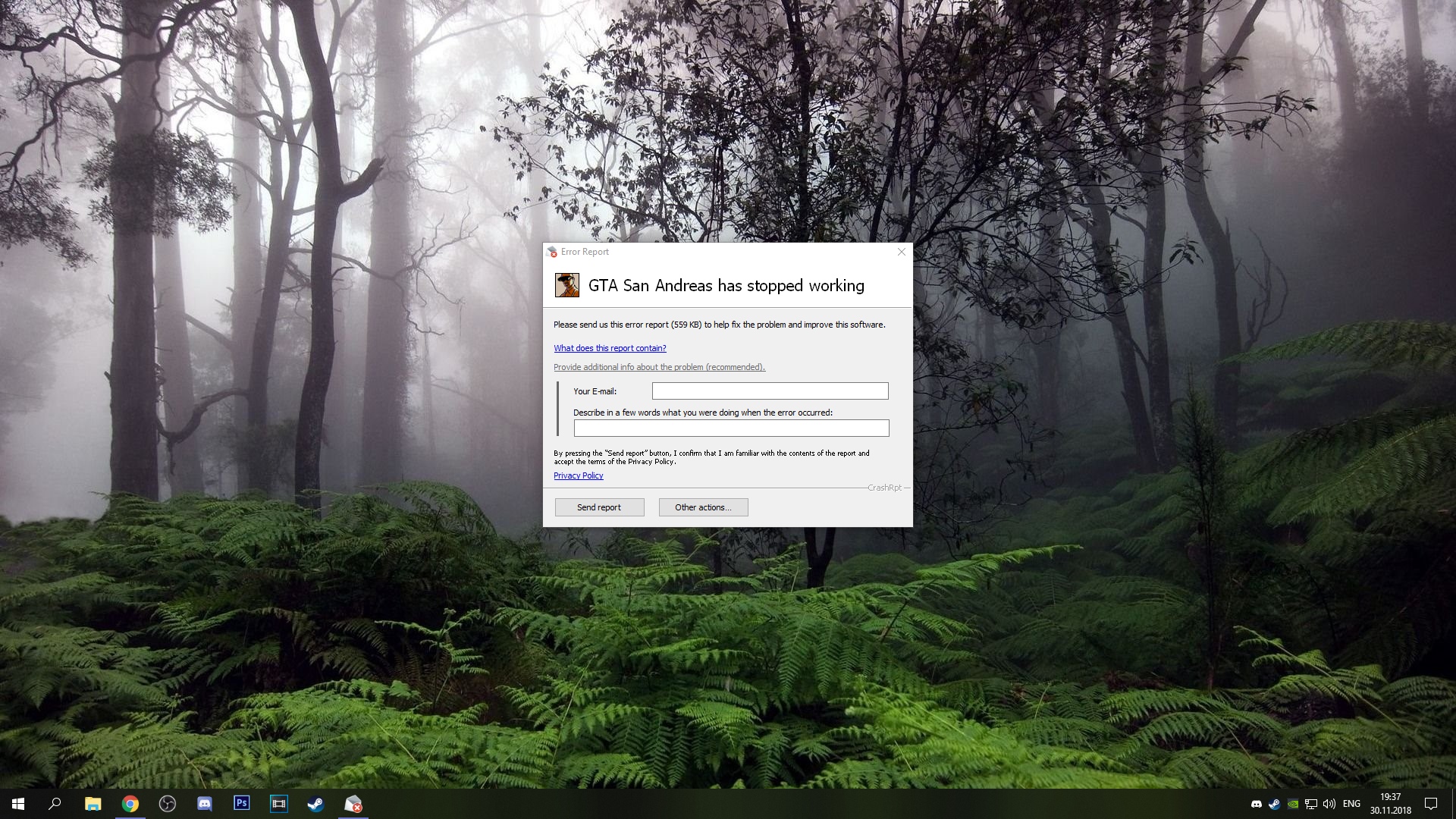Open the network status tray icon
1456x819 pixels.
coord(1310,804)
